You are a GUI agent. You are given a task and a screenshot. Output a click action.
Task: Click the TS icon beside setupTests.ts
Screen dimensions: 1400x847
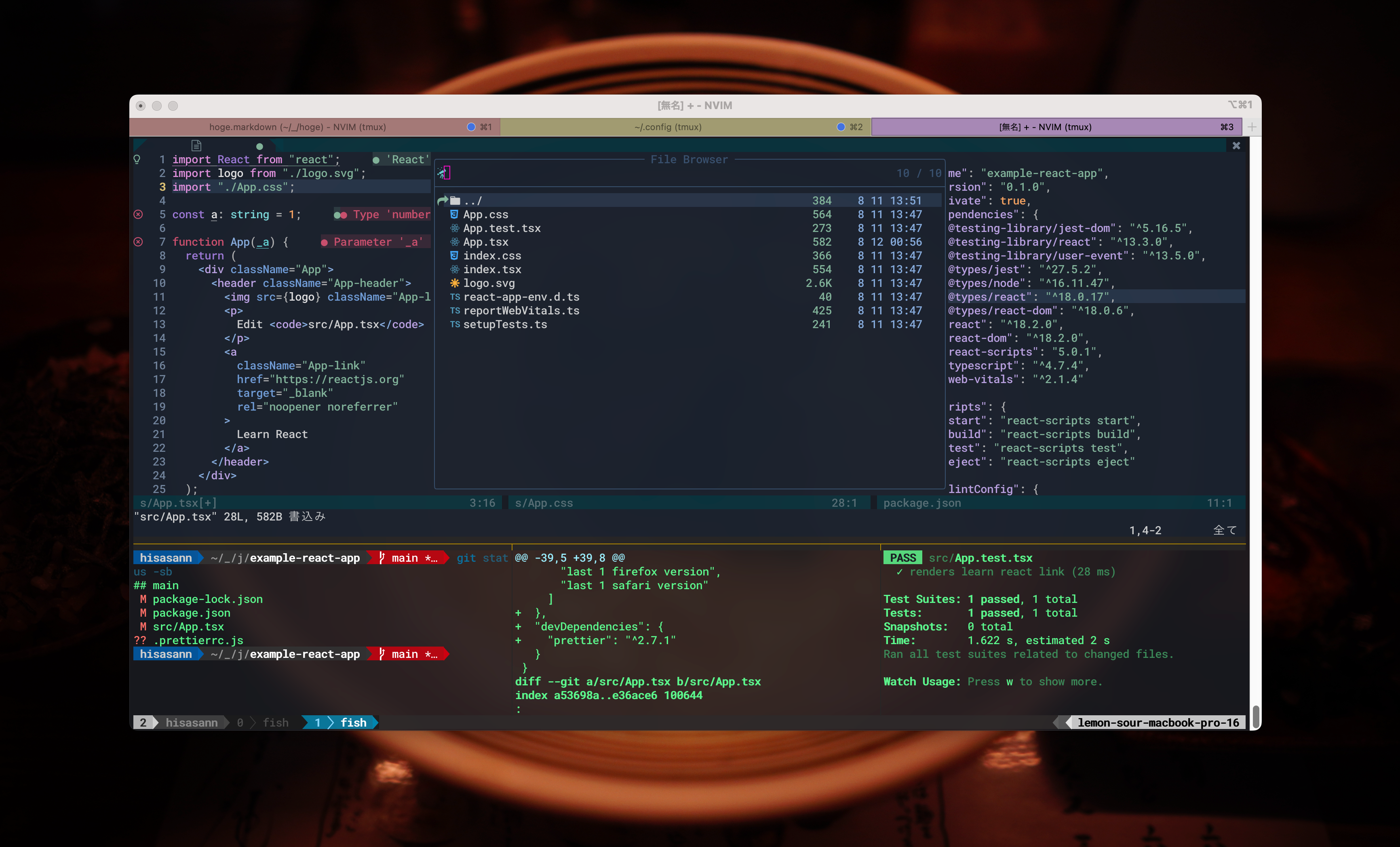click(455, 324)
